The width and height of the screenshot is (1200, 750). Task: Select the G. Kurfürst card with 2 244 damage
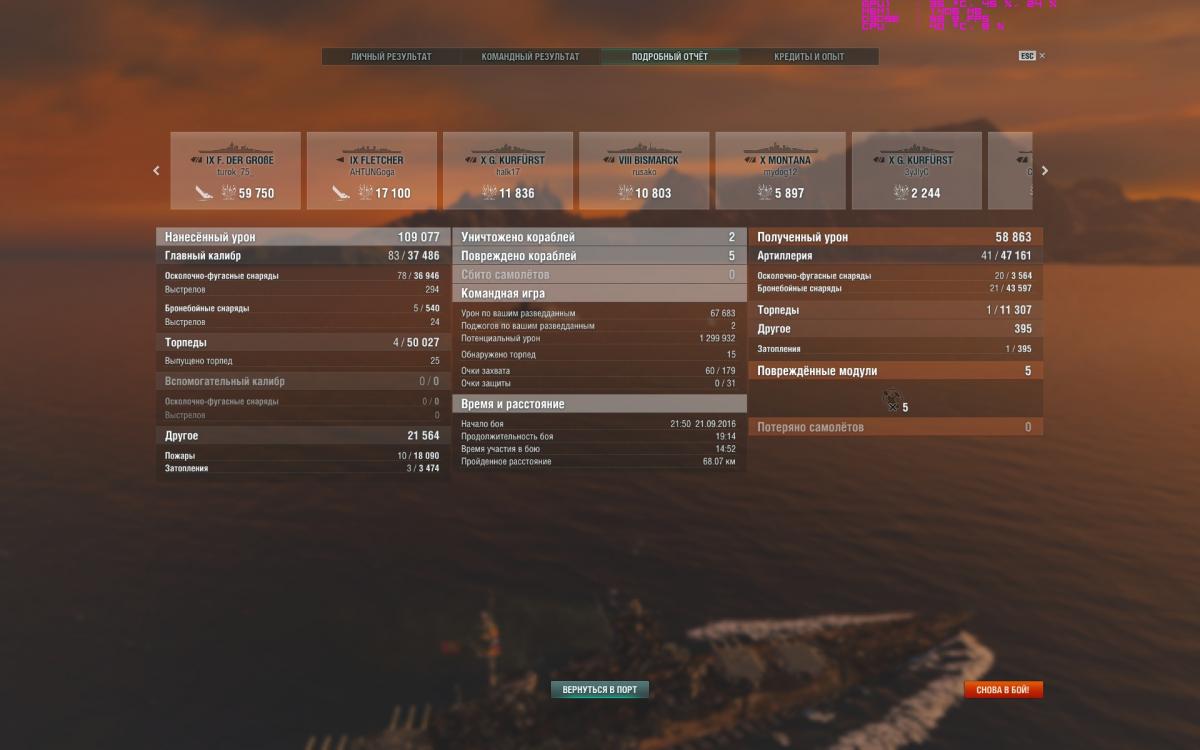pyautogui.click(x=916, y=170)
